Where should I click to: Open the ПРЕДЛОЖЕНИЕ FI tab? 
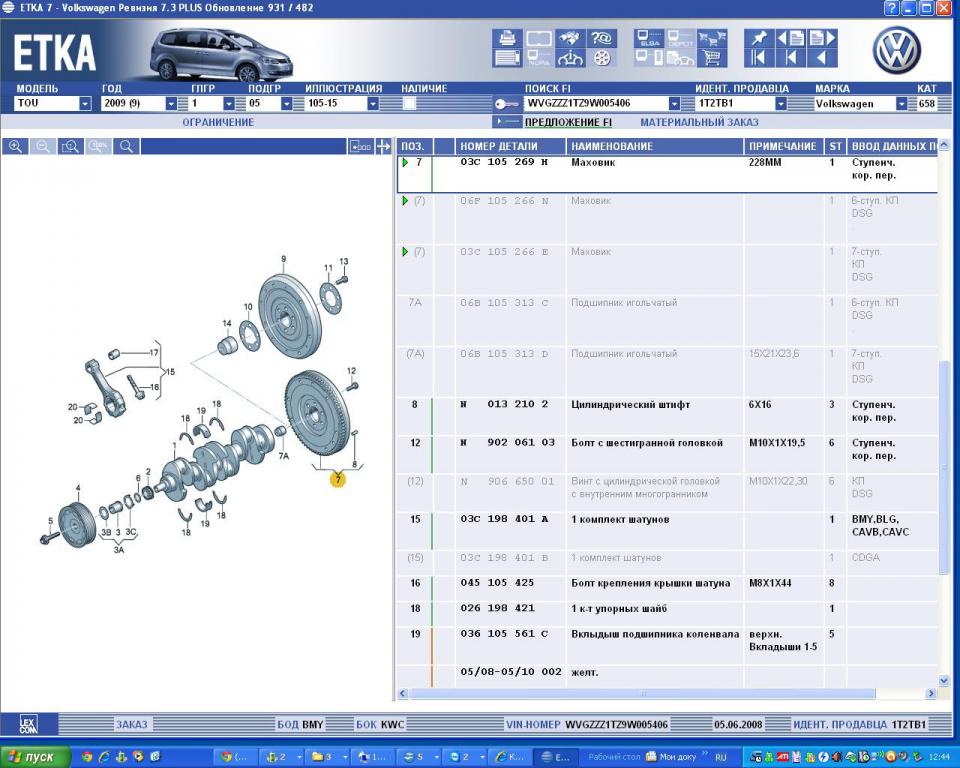[568, 122]
